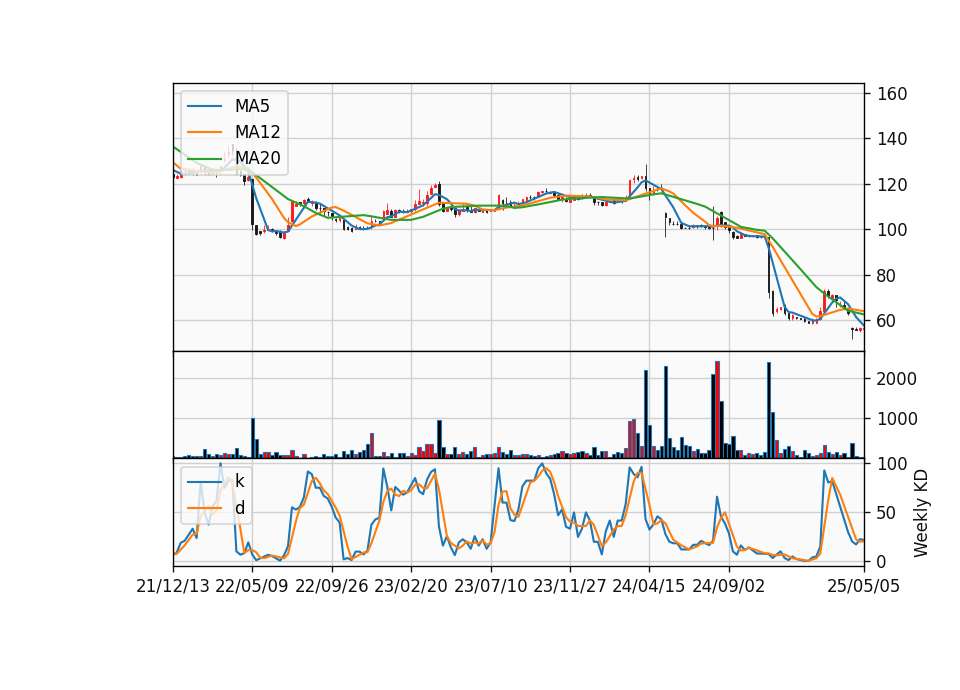
Task: Click the 23/02/20 date label
Action: (411, 586)
